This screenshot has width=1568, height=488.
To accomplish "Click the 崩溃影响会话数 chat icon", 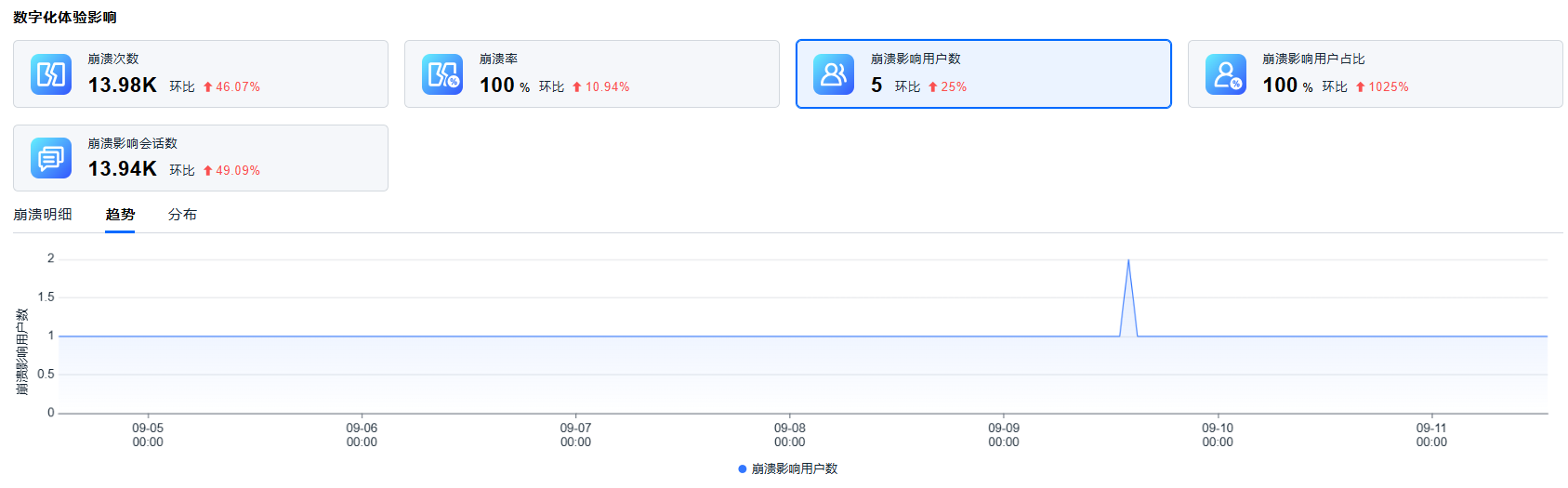I will pyautogui.click(x=51, y=158).
